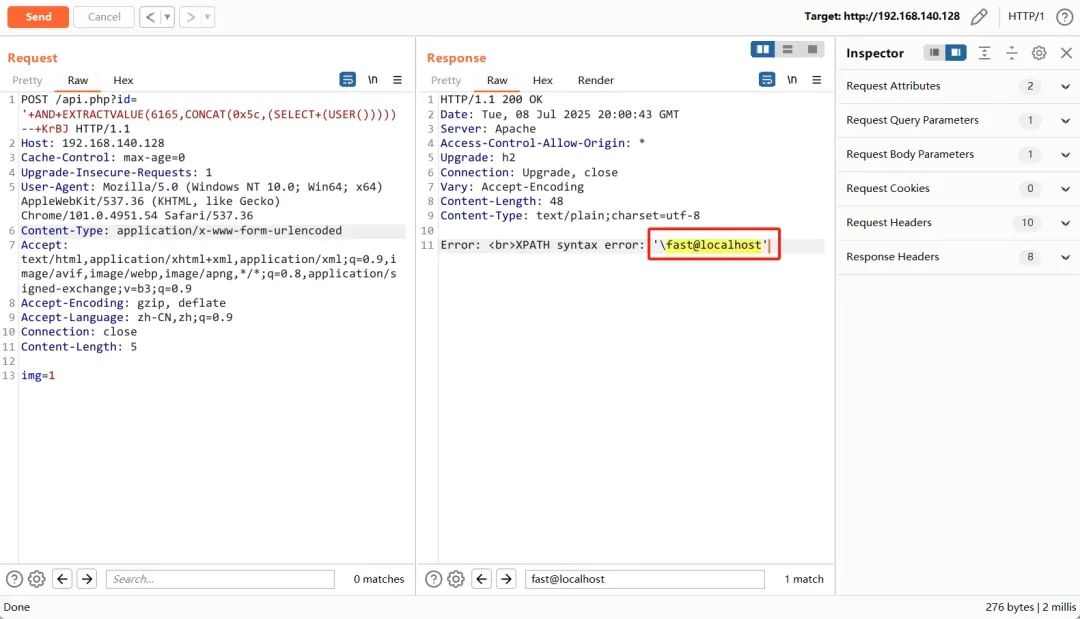Click the HTTP/1.1 200 OK status line
The width and height of the screenshot is (1080, 619).
click(x=491, y=100)
